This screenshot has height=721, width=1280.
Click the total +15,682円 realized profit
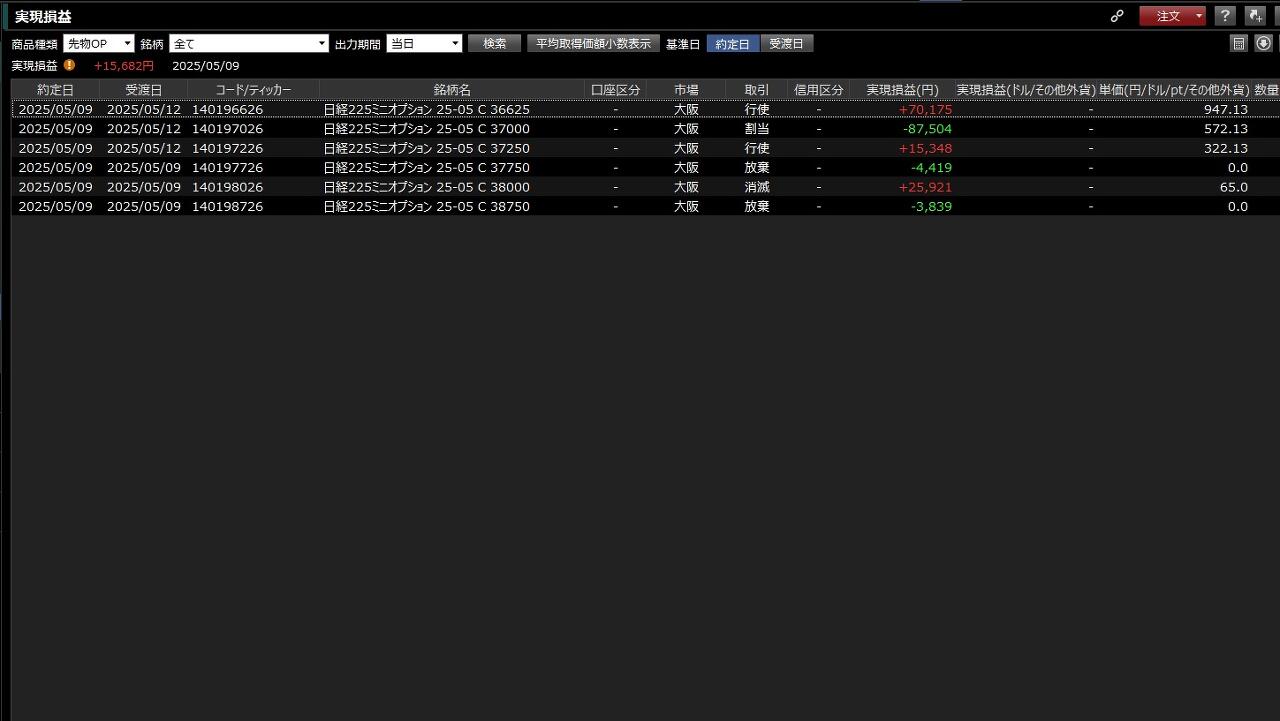tap(124, 66)
